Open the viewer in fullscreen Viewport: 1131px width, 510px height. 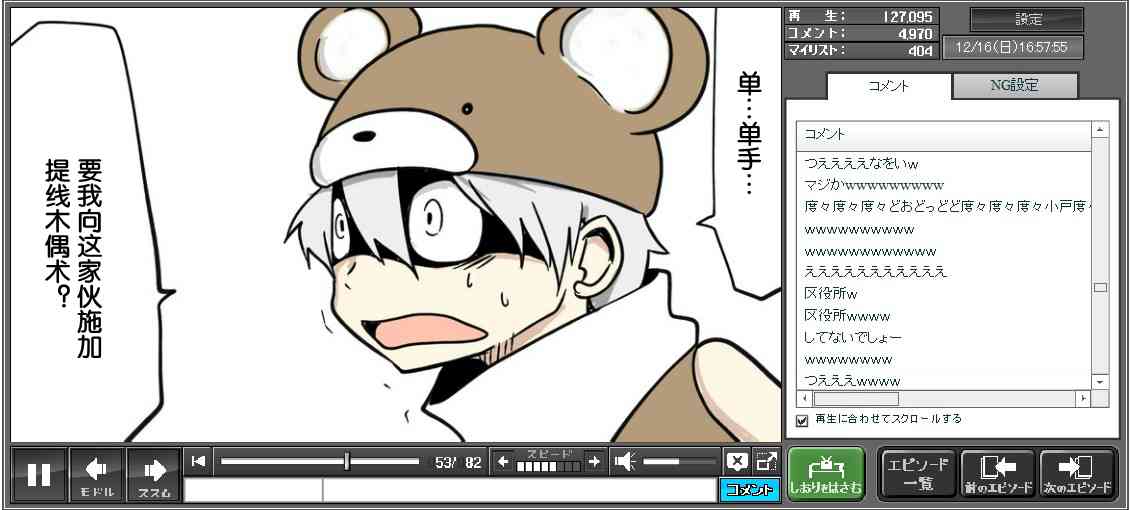(766, 461)
